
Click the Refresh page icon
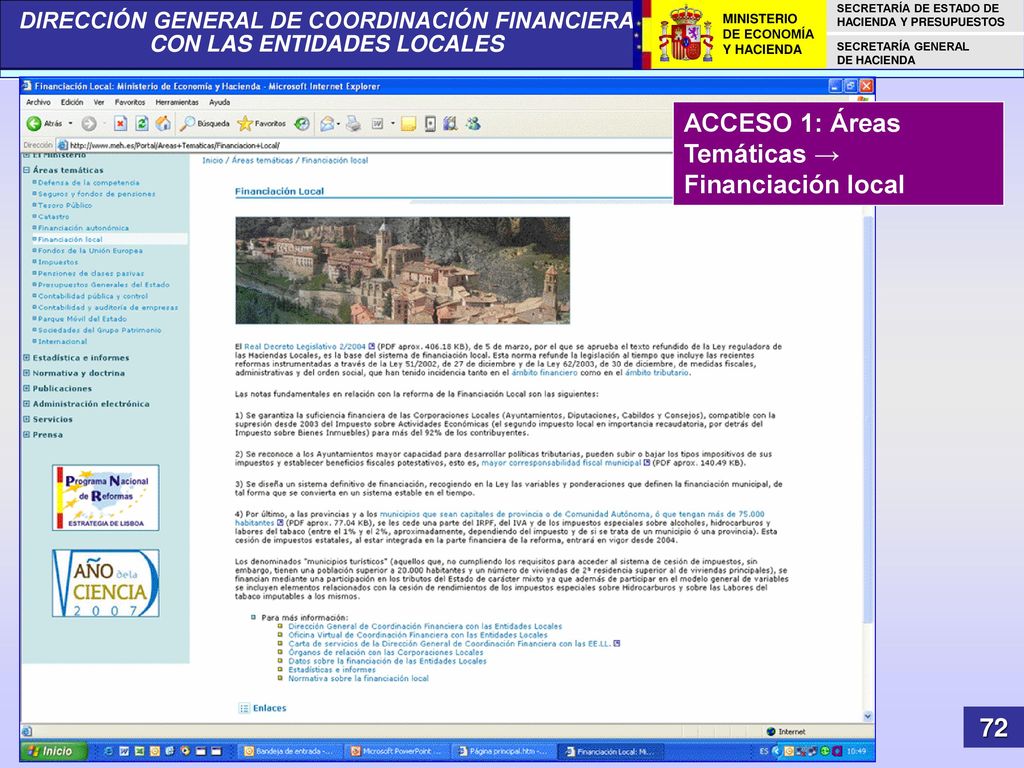(x=142, y=123)
